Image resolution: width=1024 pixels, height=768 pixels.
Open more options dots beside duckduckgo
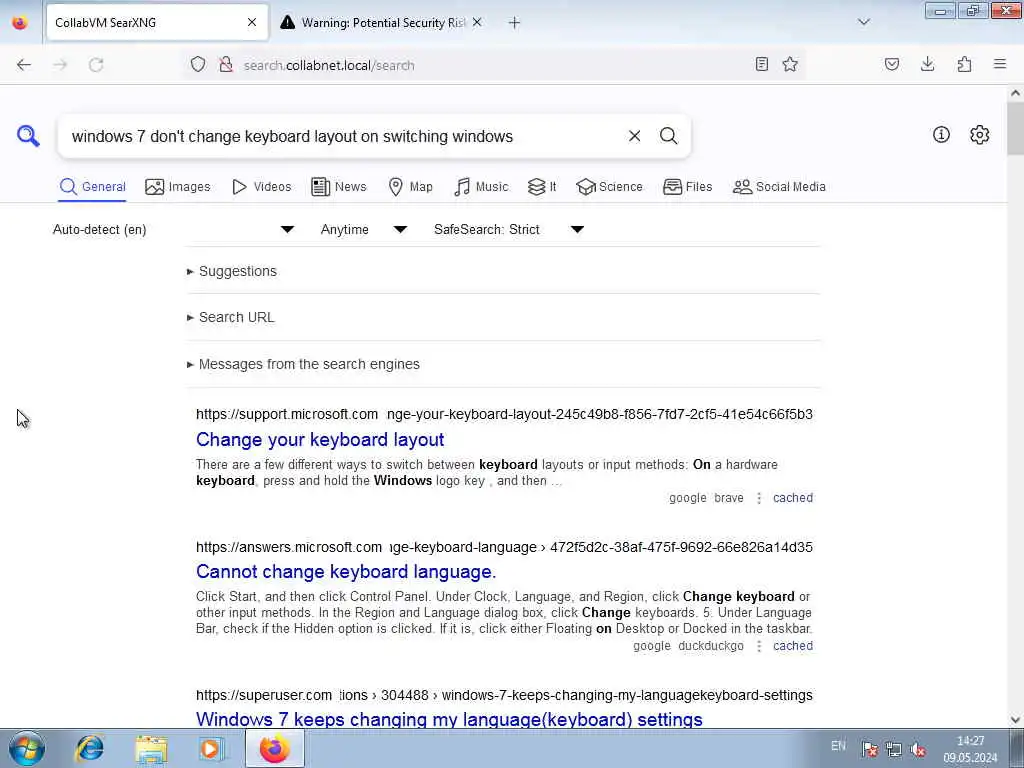coord(759,647)
